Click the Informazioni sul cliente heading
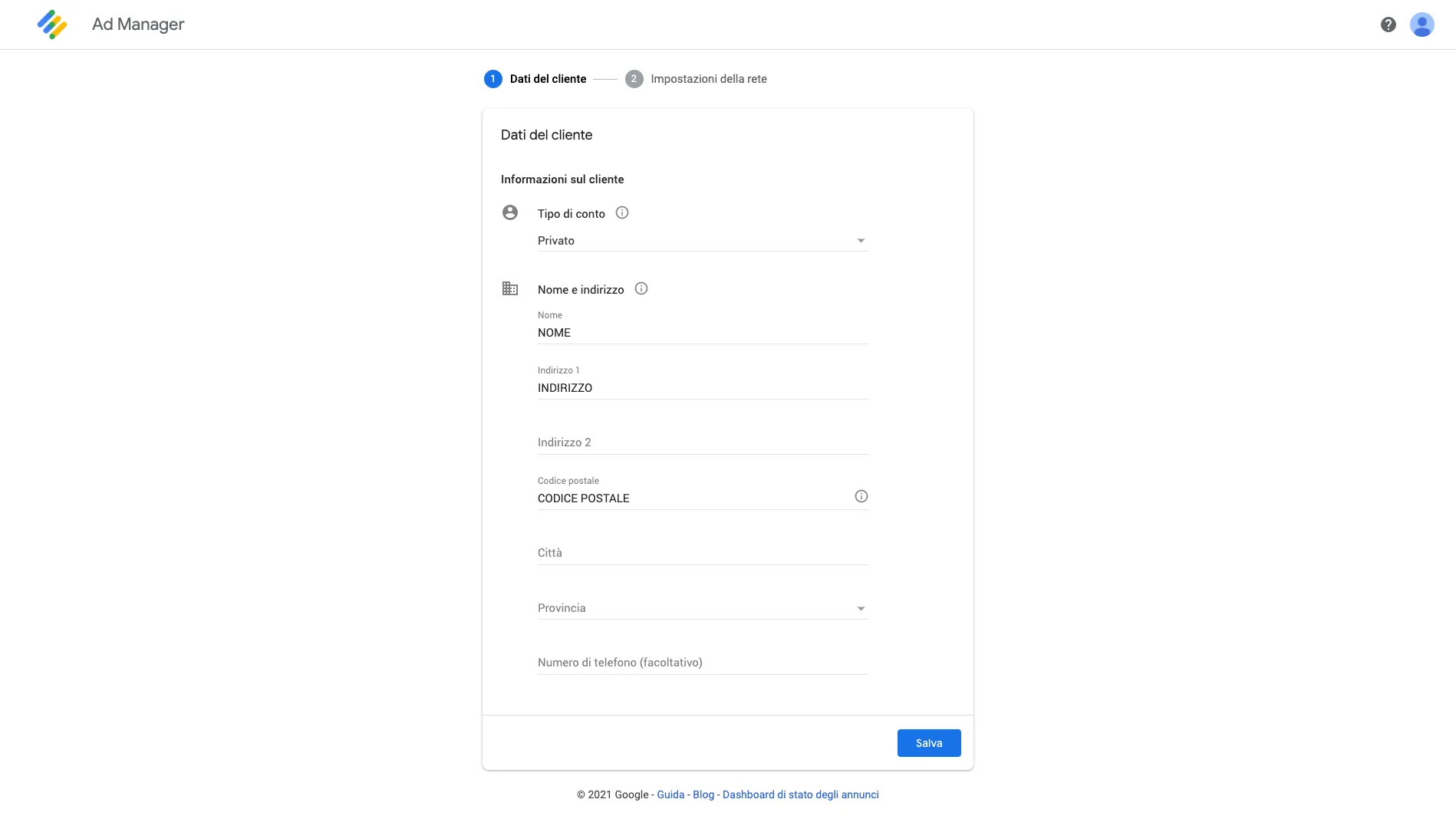The height and width of the screenshot is (819, 1456). (x=562, y=179)
